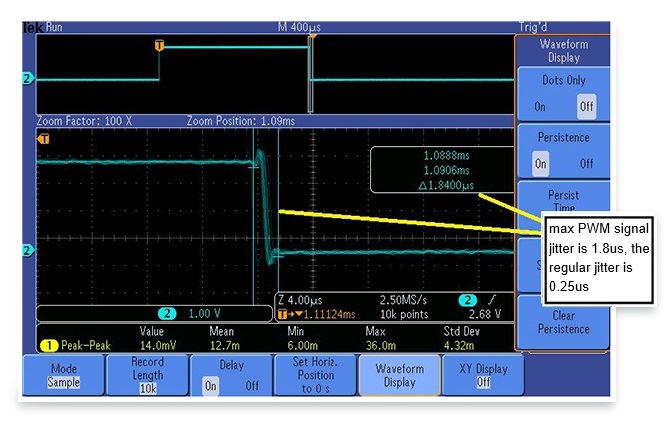
Task: Click the zoom bracket in the overview waveform
Action: pyautogui.click(x=311, y=77)
